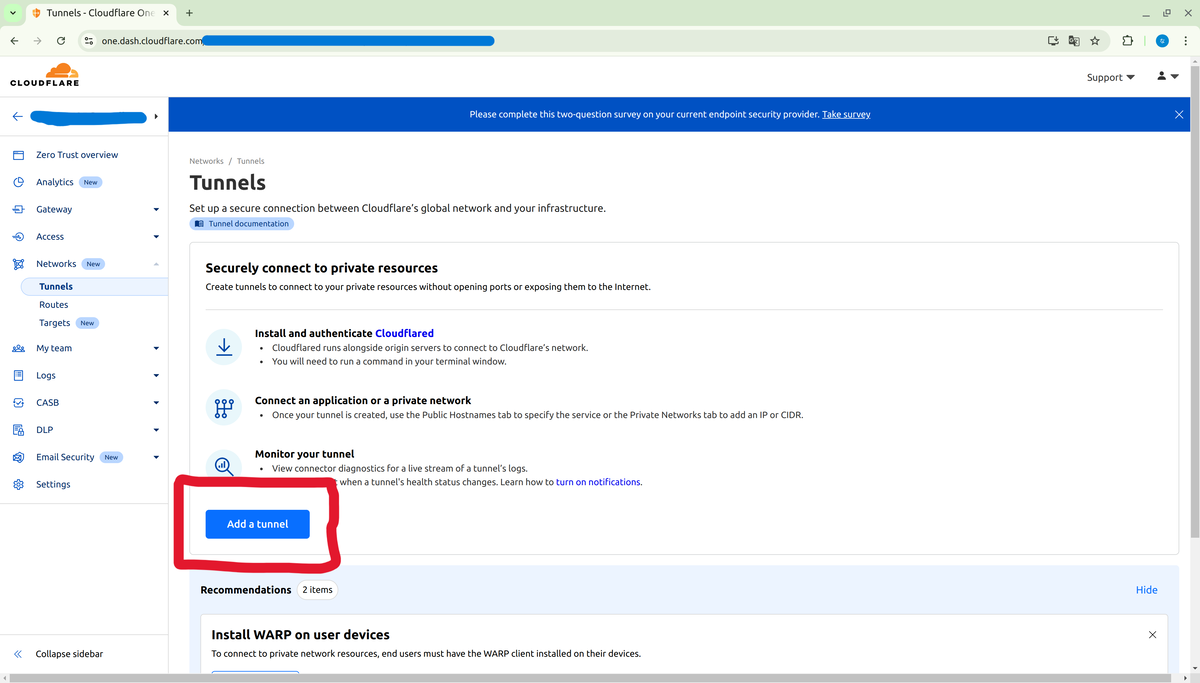The height and width of the screenshot is (683, 1200).
Task: Close the Install WARP recommendation card
Action: (1152, 635)
